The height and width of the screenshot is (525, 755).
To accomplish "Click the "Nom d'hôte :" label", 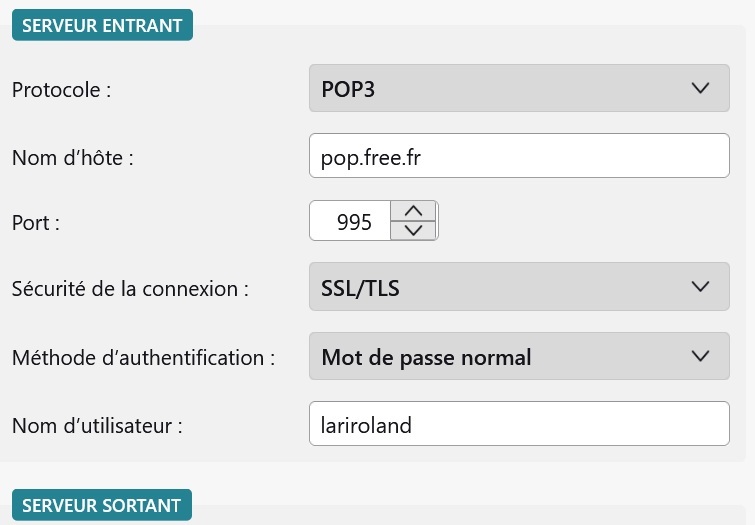I will pos(72,157).
